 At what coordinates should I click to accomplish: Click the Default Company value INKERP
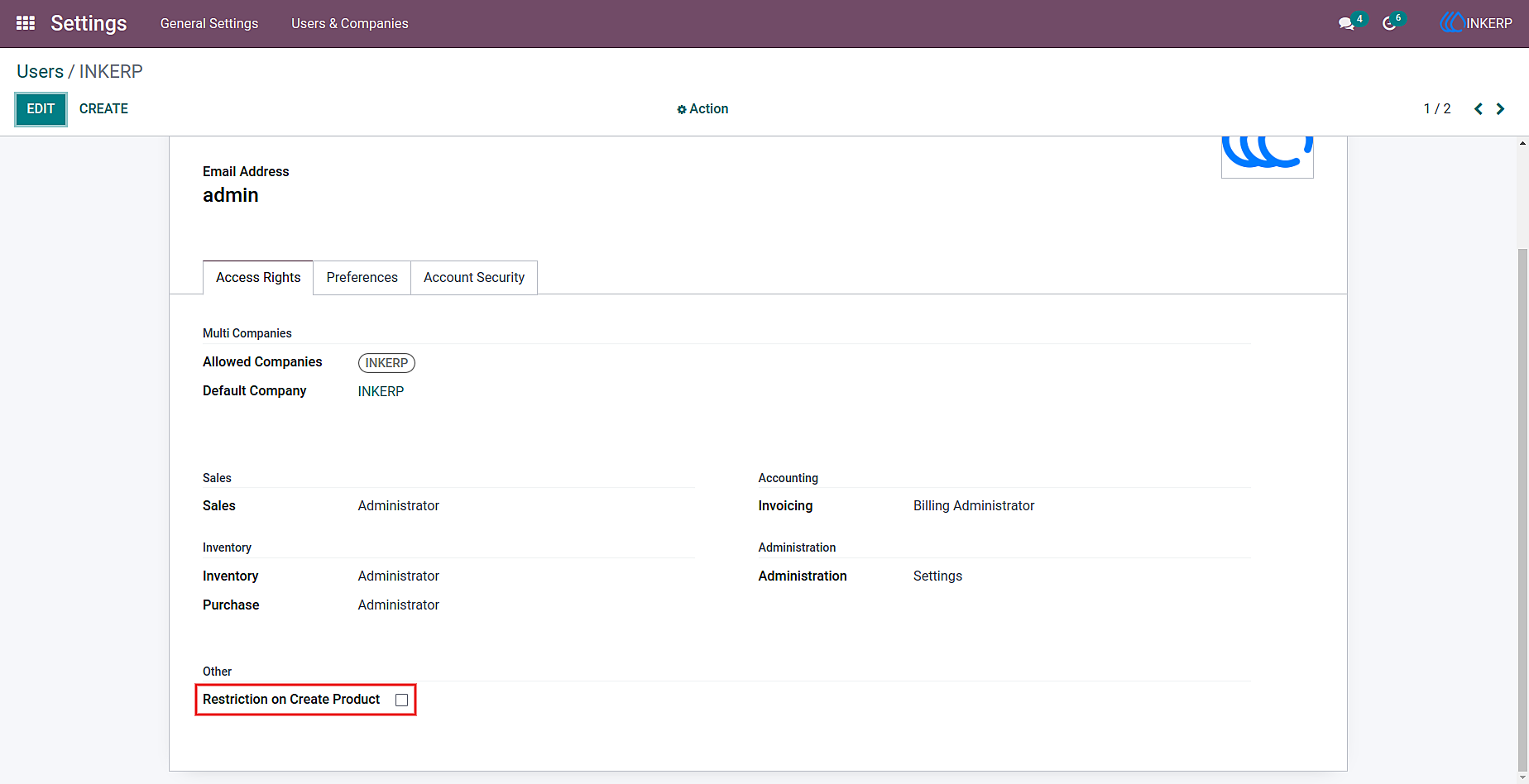(381, 391)
